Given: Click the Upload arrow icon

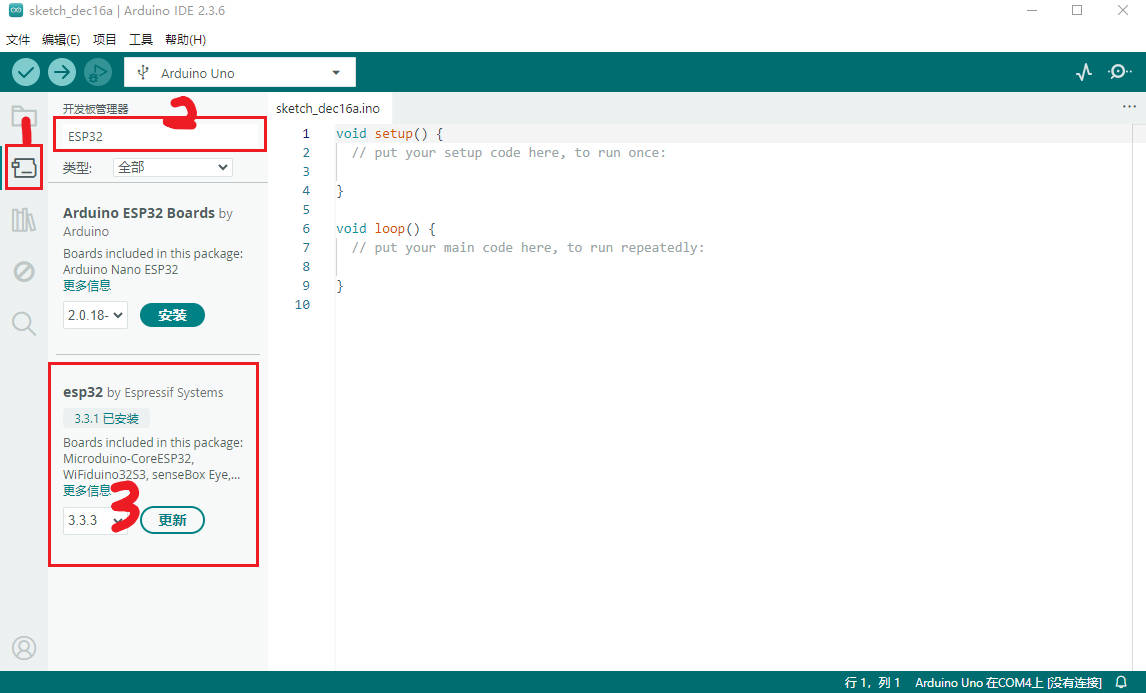Looking at the screenshot, I should click(61, 71).
